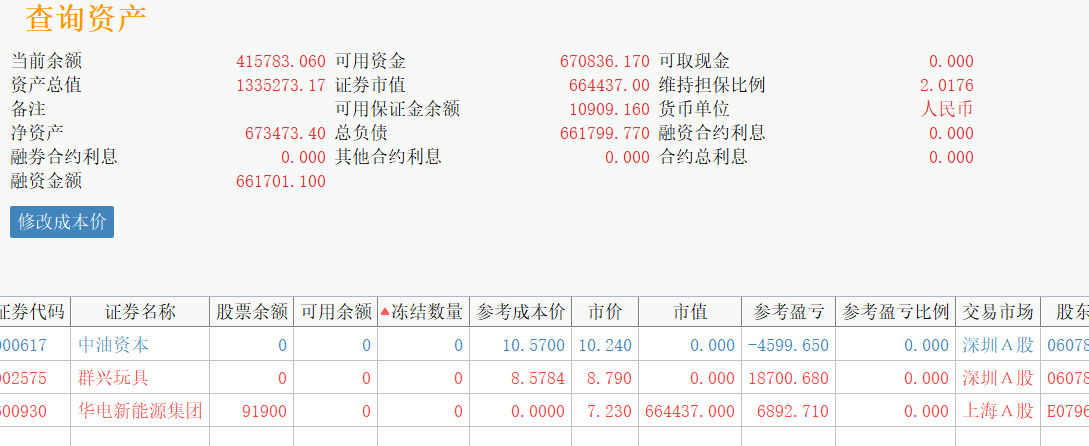The image size is (1089, 446).
Task: Sort holdings by 市值 column header
Action: click(690, 312)
